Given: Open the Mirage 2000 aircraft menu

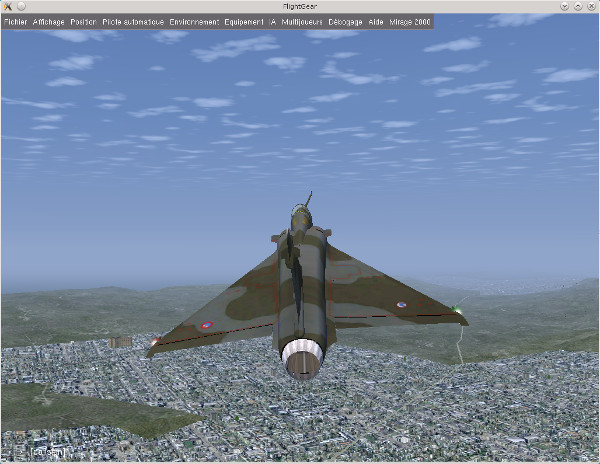Looking at the screenshot, I should coord(409,21).
